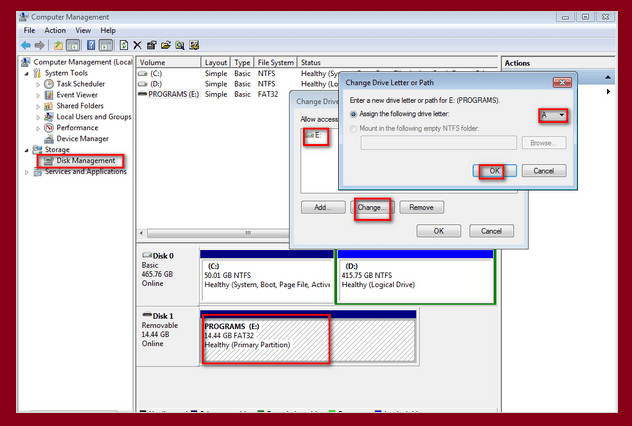This screenshot has height=426, width=632.
Task: Click the Properties toolbar icon
Action: [152, 45]
